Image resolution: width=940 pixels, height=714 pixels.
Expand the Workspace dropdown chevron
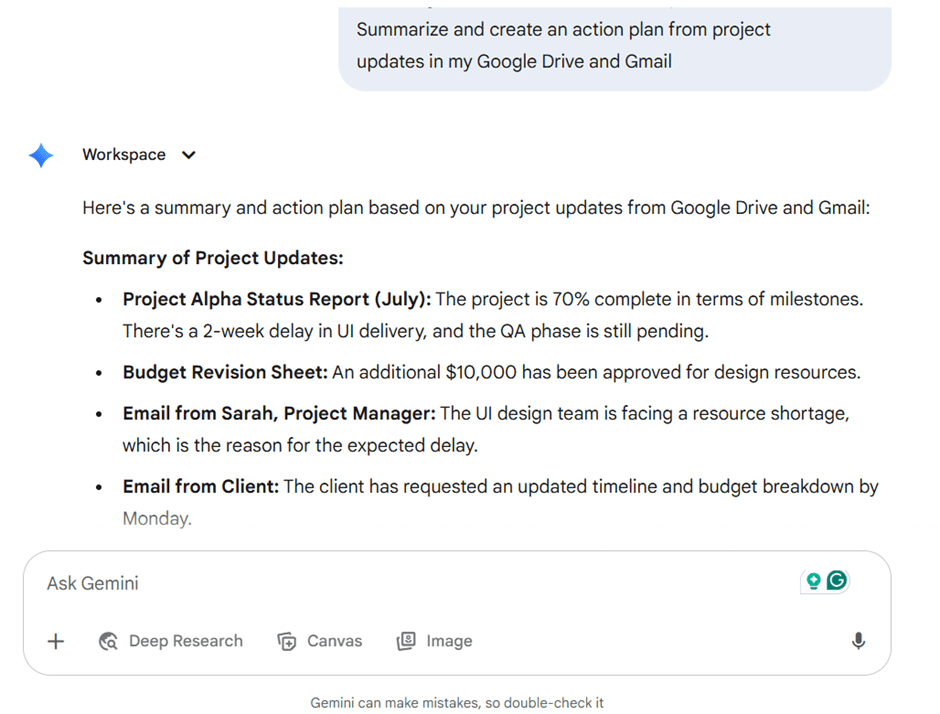(x=188, y=155)
